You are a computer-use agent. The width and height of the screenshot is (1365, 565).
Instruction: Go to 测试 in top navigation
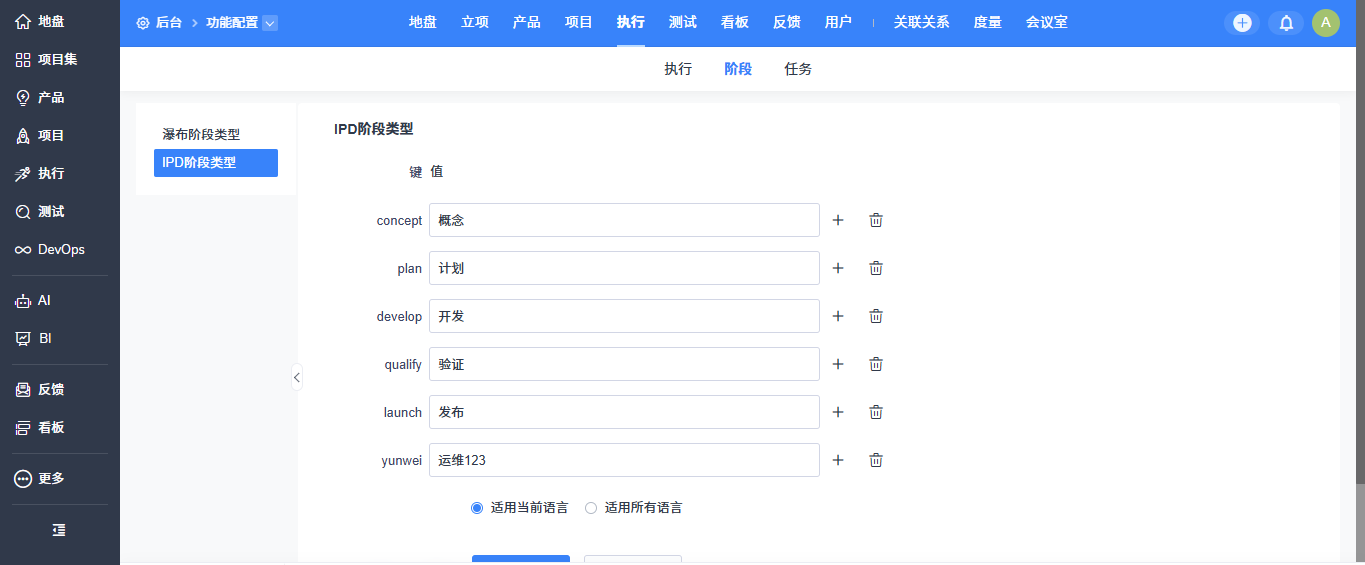click(683, 22)
